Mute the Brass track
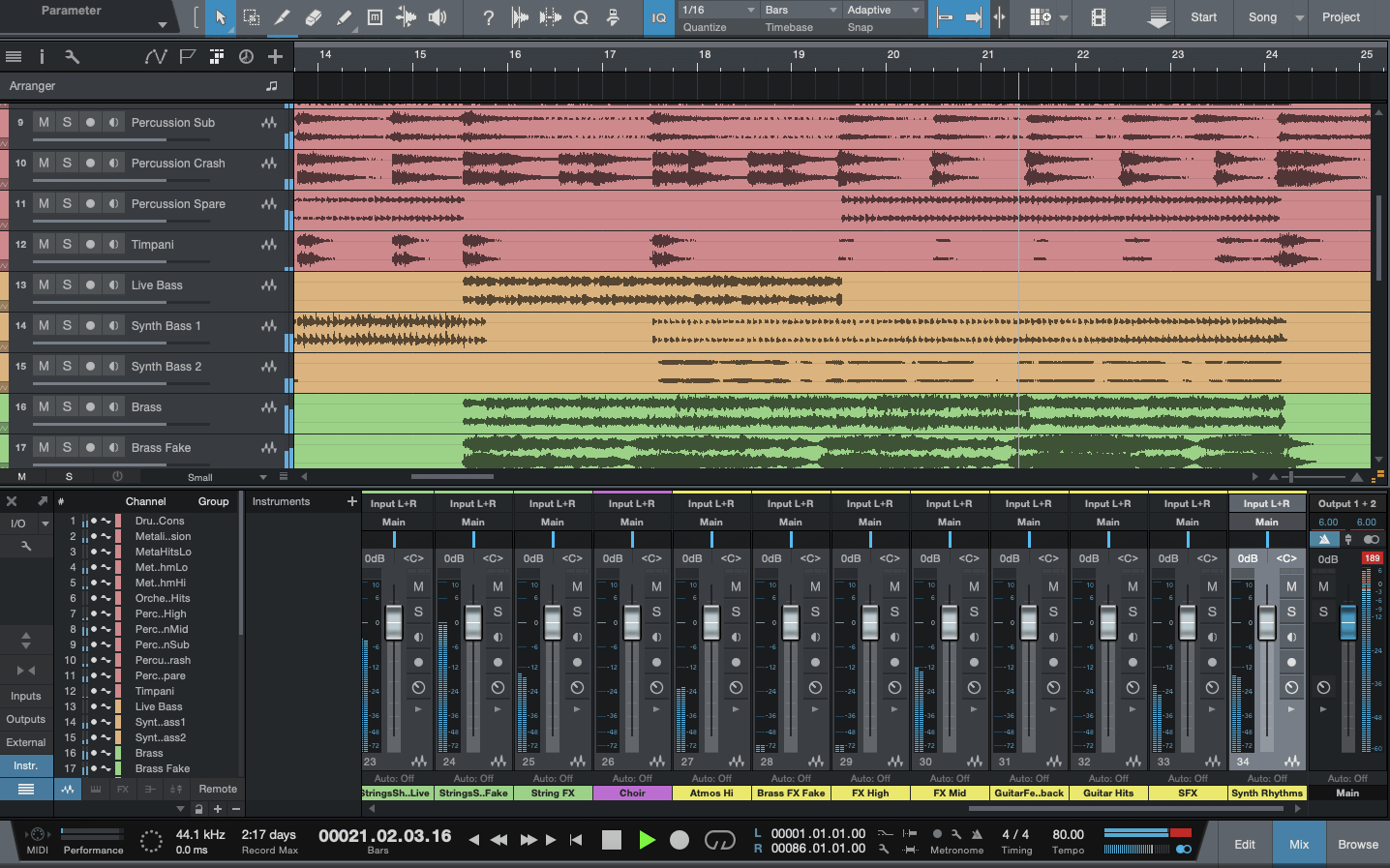The height and width of the screenshot is (868, 1390). click(44, 406)
